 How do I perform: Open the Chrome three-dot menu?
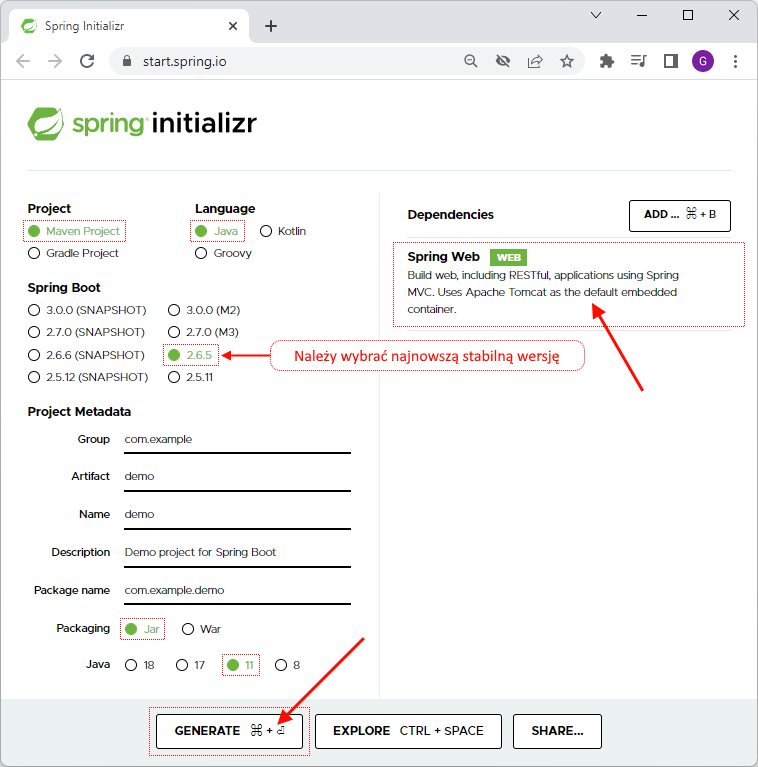click(735, 61)
